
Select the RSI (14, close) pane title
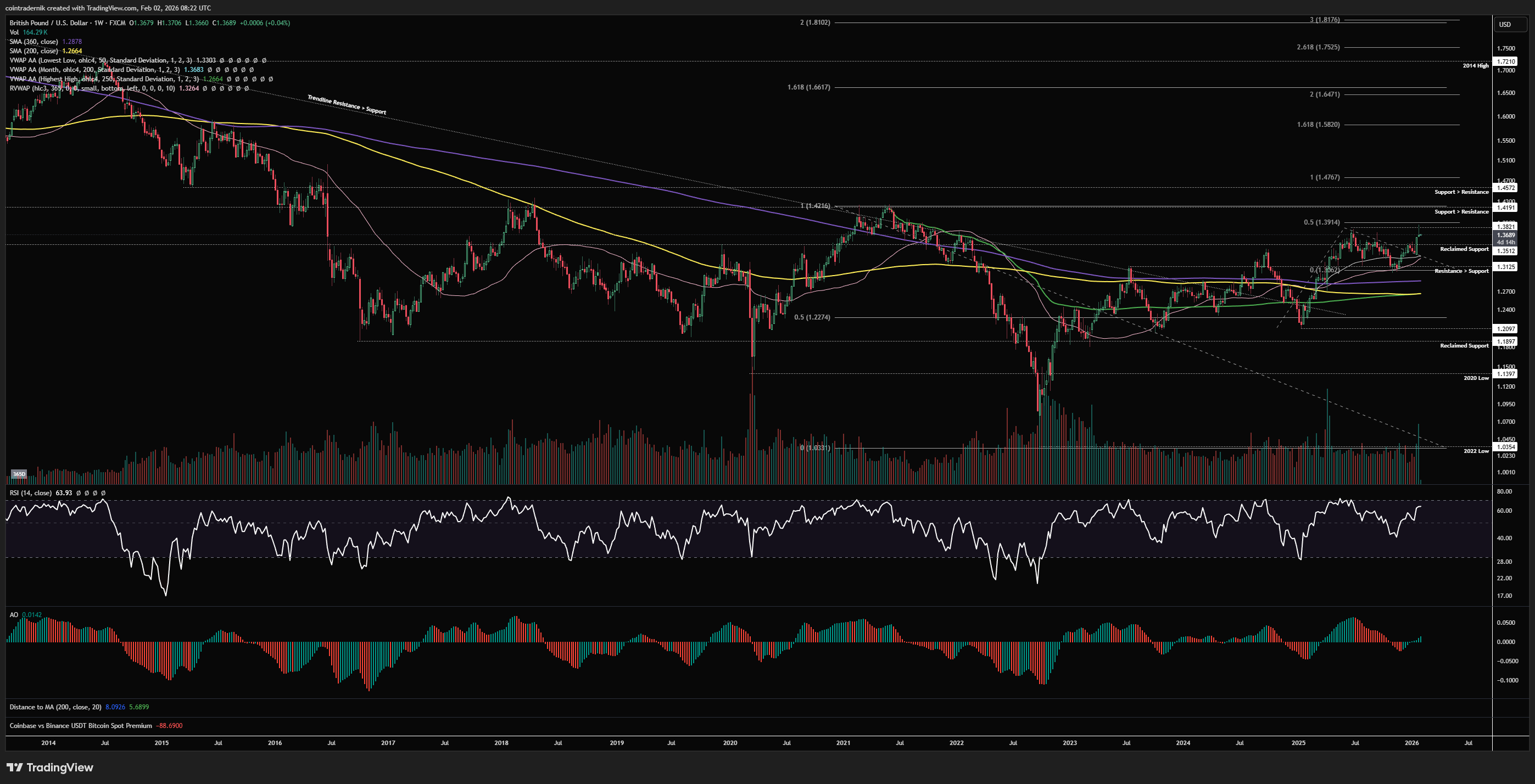point(30,493)
